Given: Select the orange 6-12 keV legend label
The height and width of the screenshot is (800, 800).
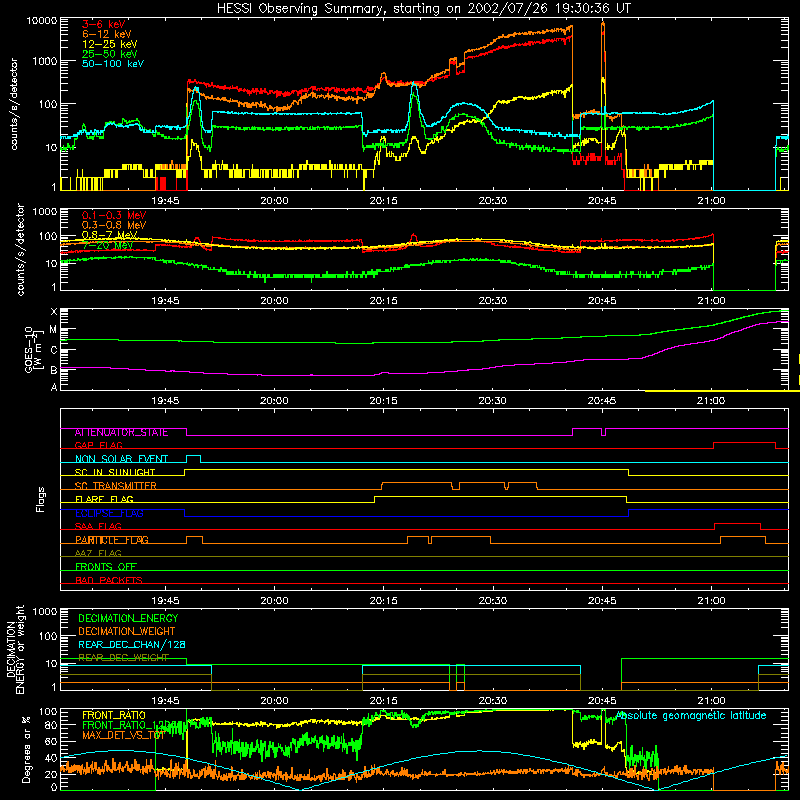Looking at the screenshot, I should coord(106,34).
